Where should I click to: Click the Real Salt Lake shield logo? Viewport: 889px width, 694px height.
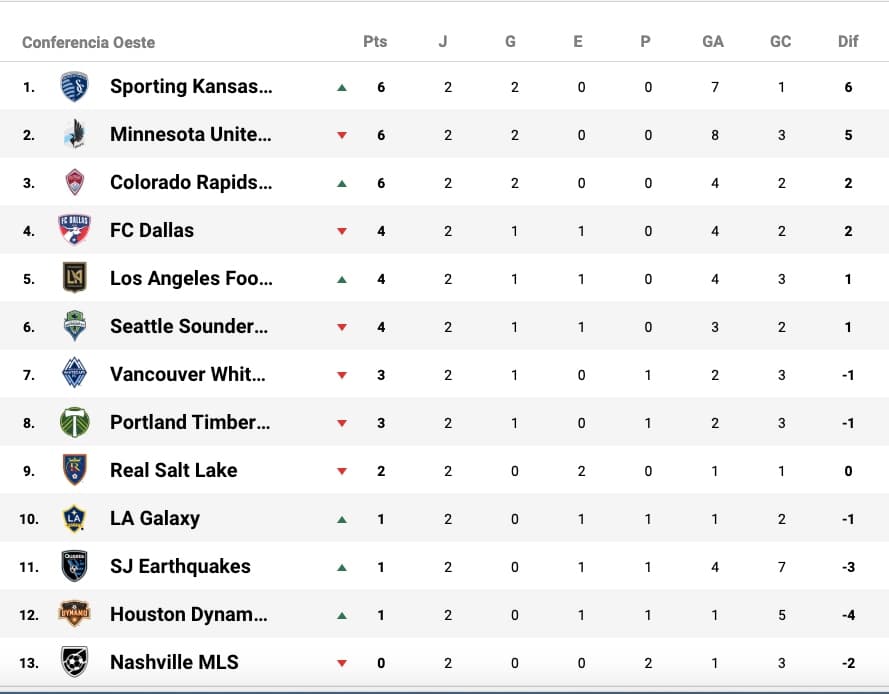point(74,470)
